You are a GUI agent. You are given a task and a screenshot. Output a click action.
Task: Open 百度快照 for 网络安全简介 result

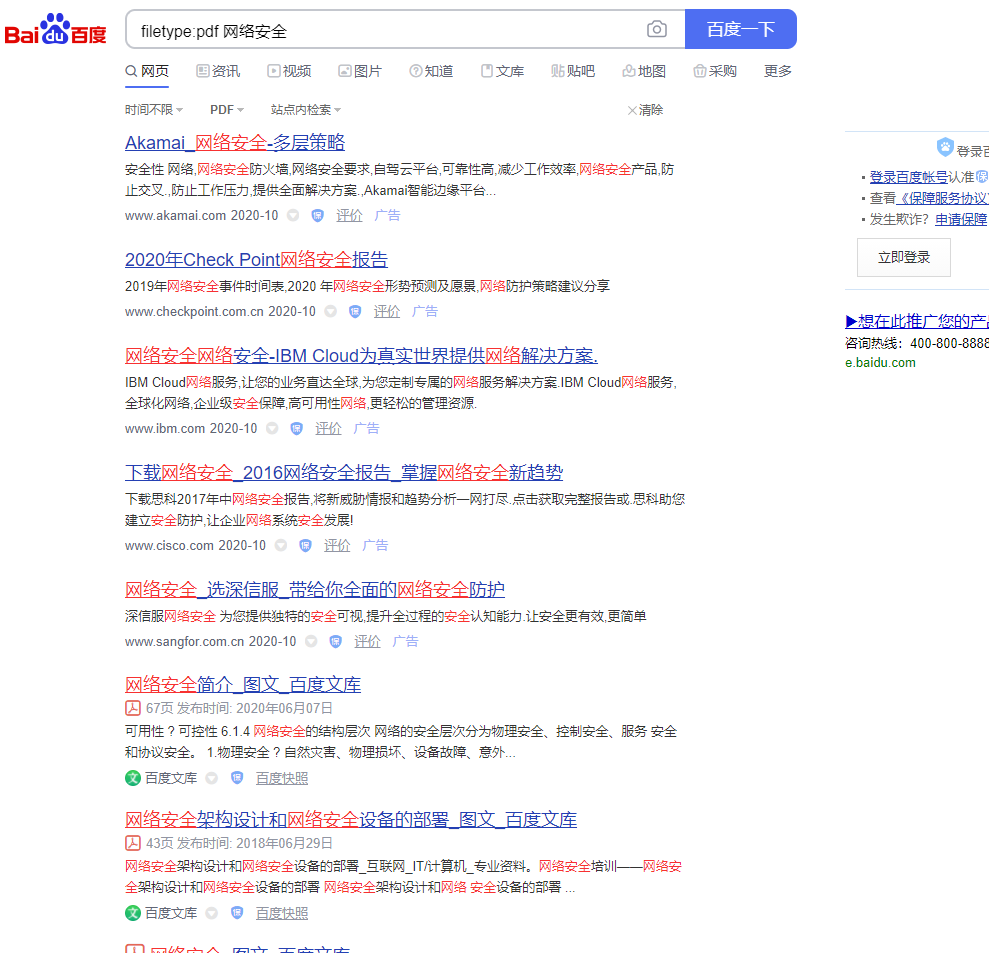(x=282, y=778)
